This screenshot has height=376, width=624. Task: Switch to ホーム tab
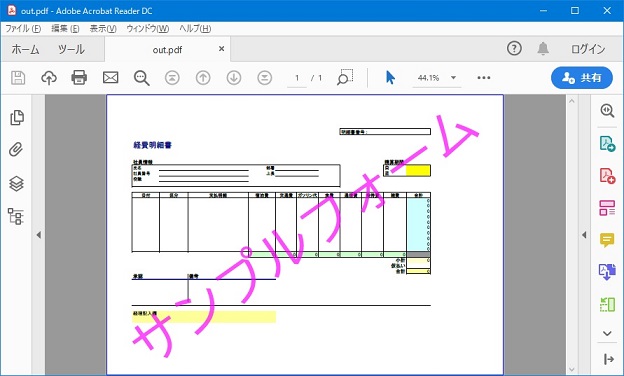[x=25, y=49]
